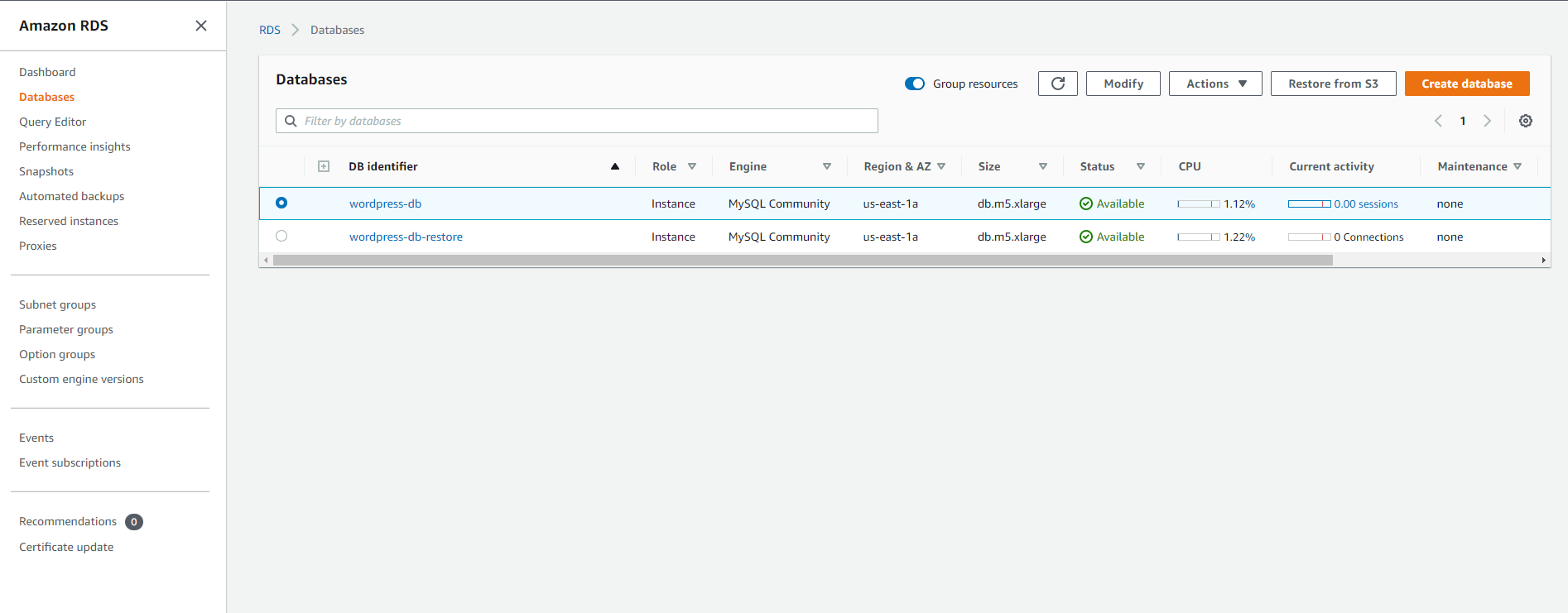Sort by Maintenance column arrow

(1517, 166)
